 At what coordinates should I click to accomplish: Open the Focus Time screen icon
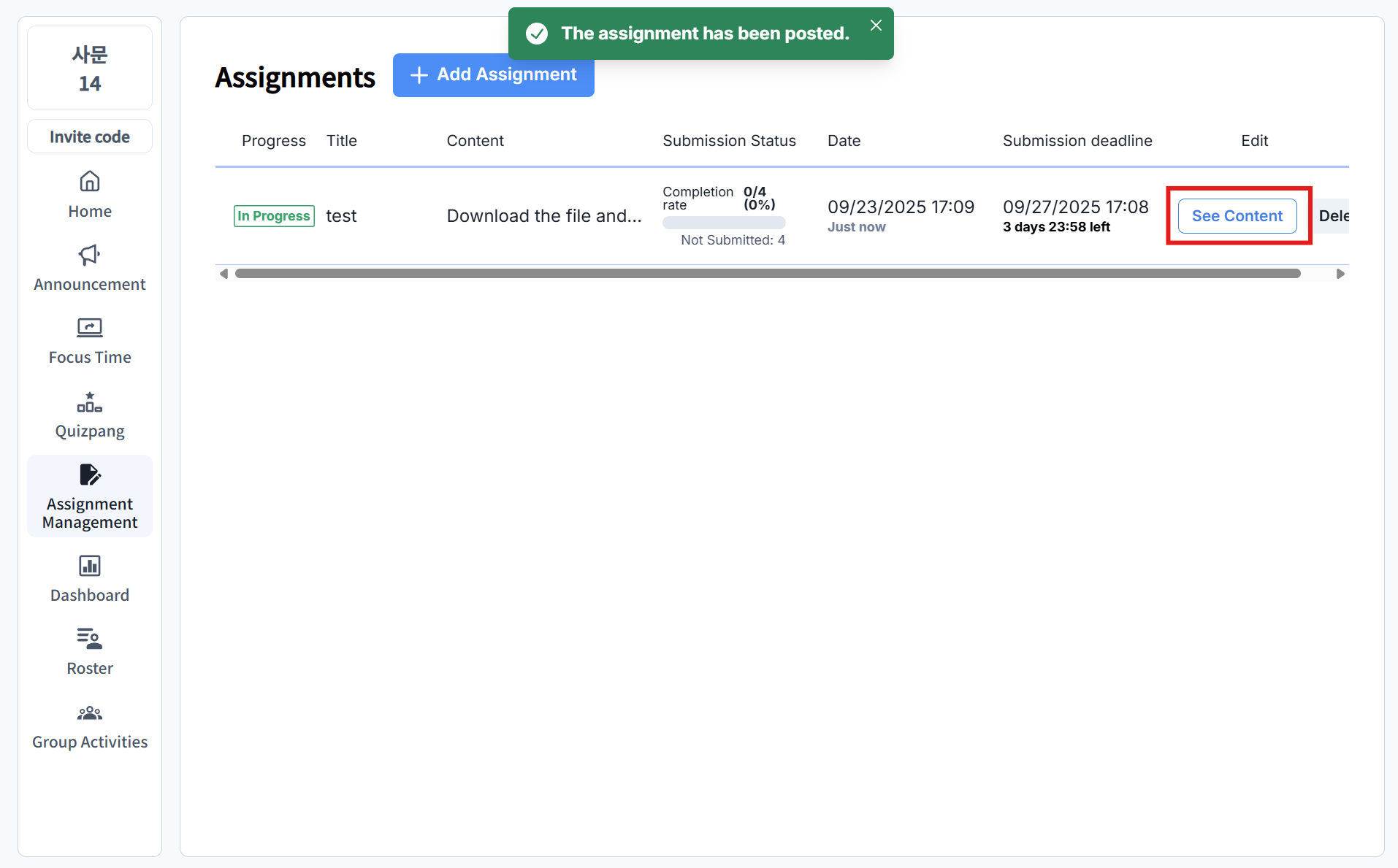coord(89,328)
